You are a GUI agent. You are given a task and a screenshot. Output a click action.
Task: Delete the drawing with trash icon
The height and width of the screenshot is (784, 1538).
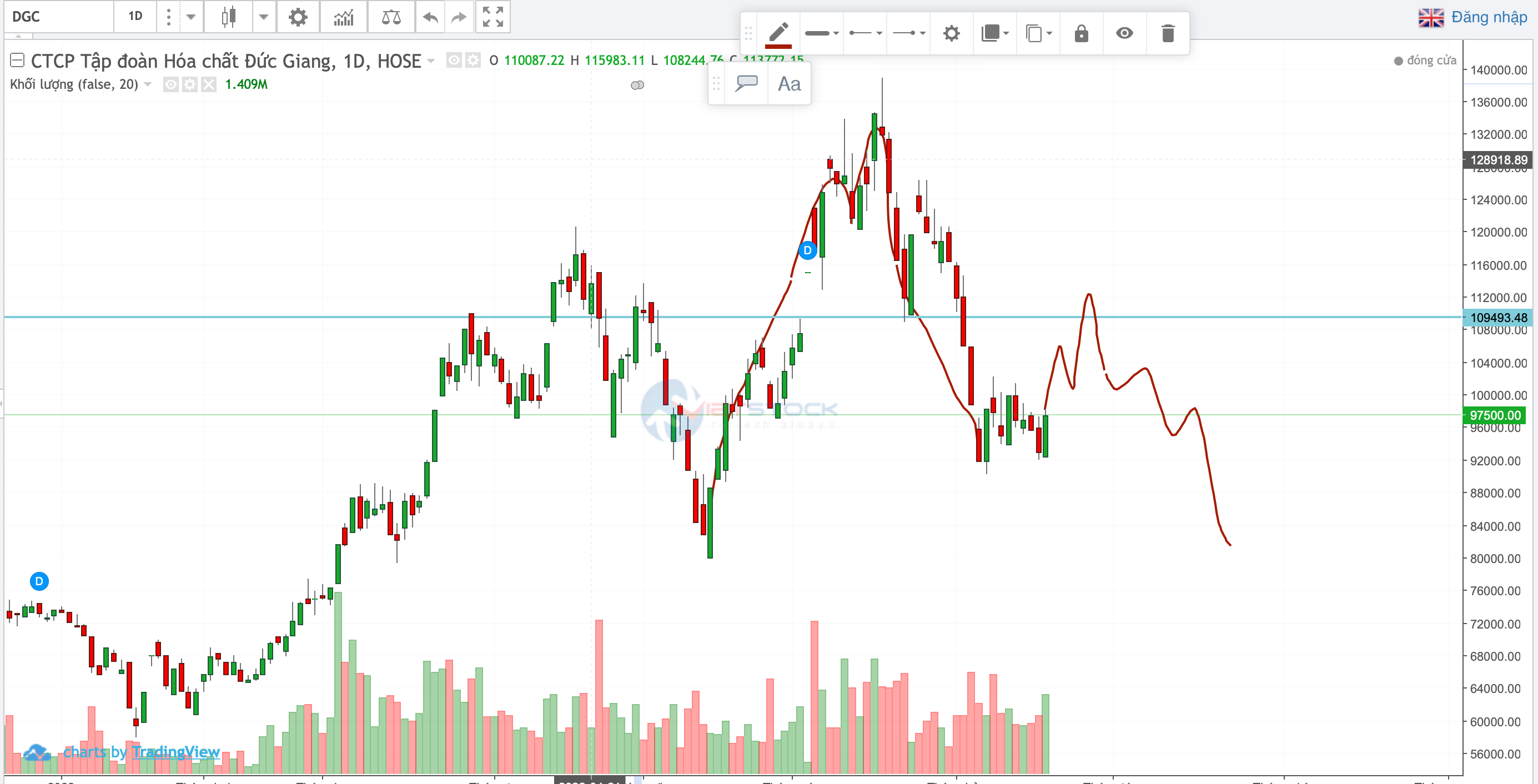click(1168, 33)
